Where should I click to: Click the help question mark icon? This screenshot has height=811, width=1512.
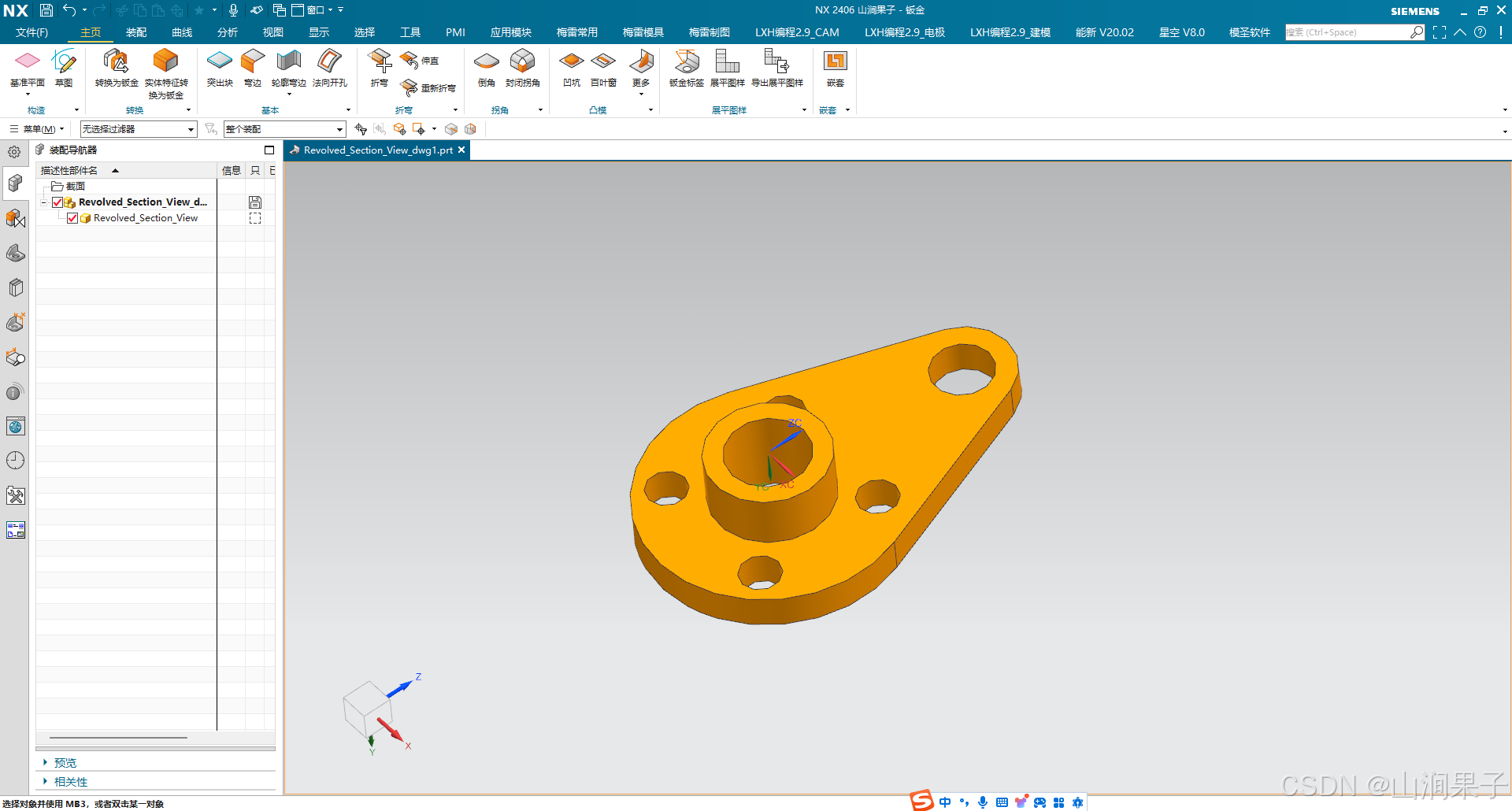coord(1480,32)
